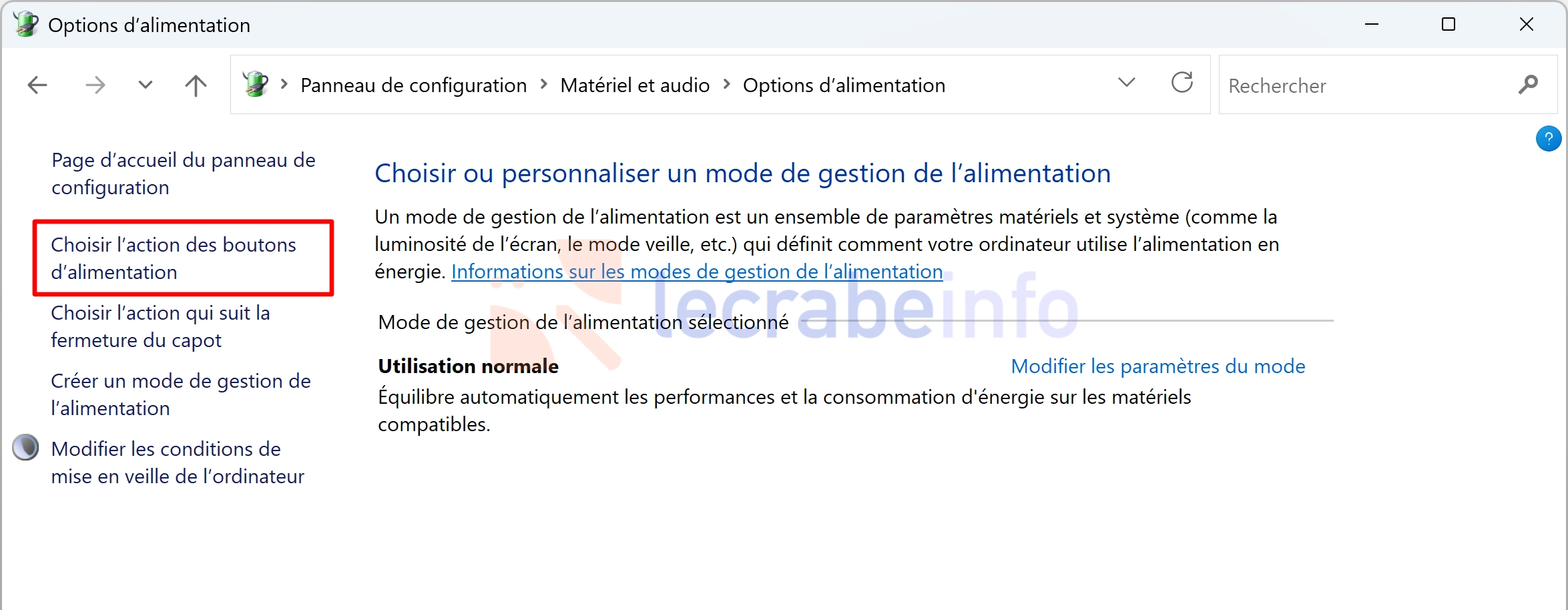Screen dimensions: 1568x610
Task: Click the power options icon in address bar
Action: pyautogui.click(x=256, y=84)
